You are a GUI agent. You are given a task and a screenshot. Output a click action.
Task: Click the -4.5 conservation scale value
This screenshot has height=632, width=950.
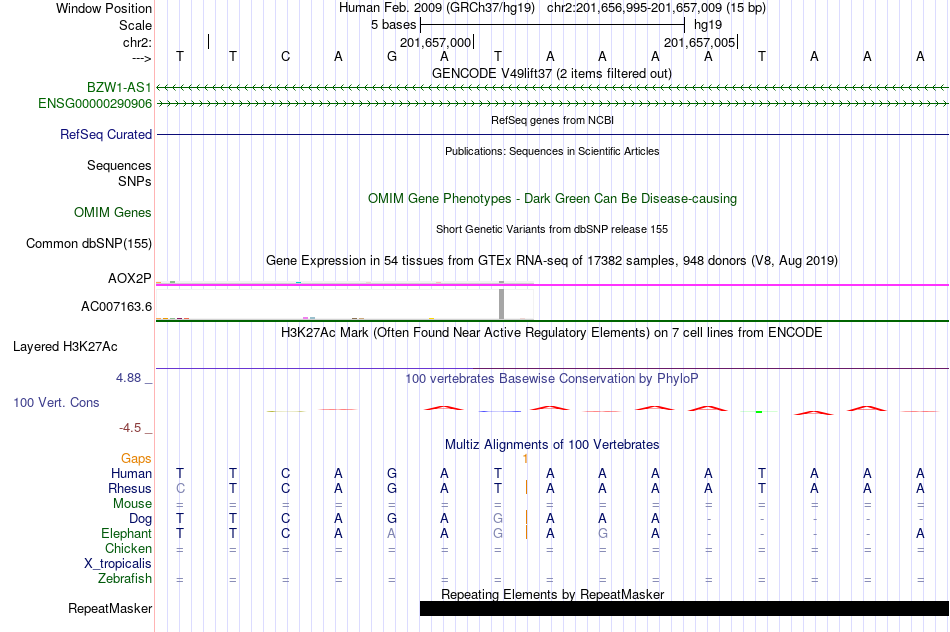coord(130,428)
